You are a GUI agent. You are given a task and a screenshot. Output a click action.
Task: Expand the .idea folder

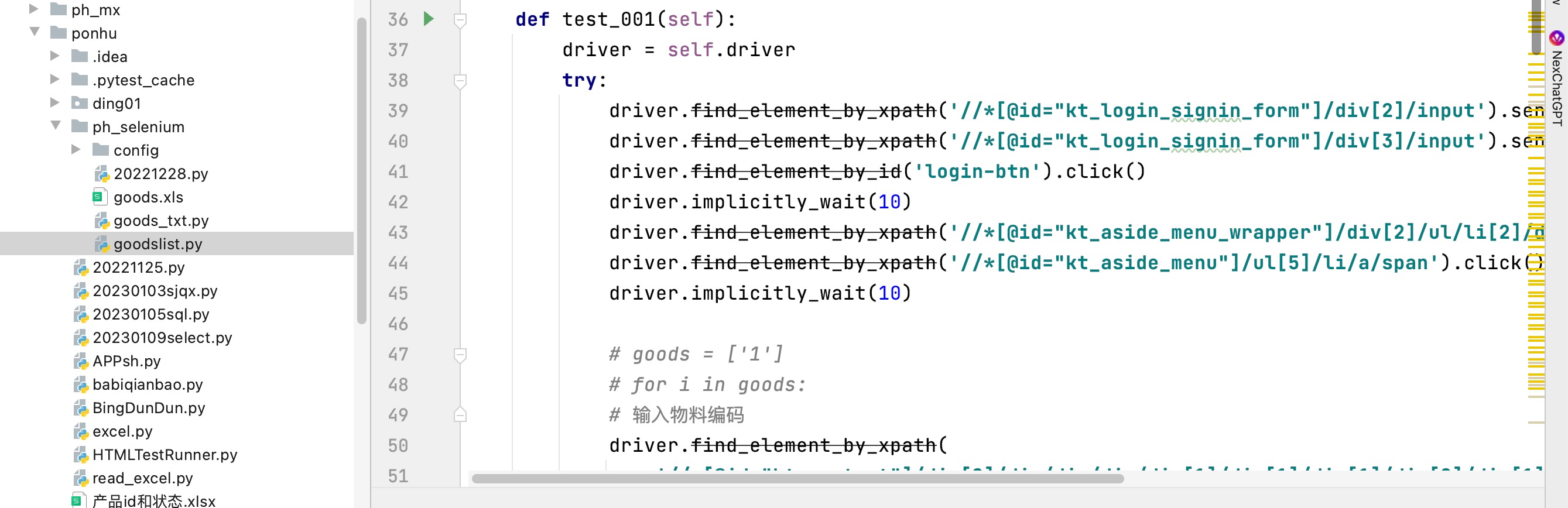point(55,56)
